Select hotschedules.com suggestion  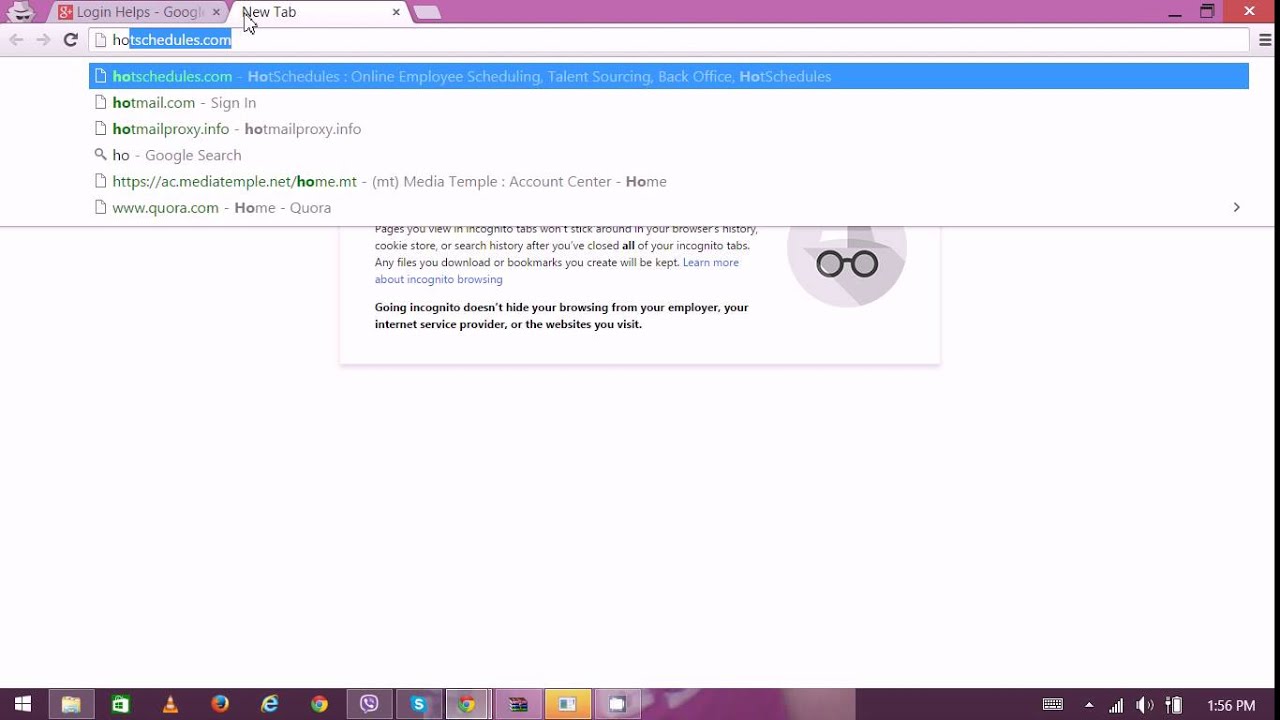coord(668,76)
